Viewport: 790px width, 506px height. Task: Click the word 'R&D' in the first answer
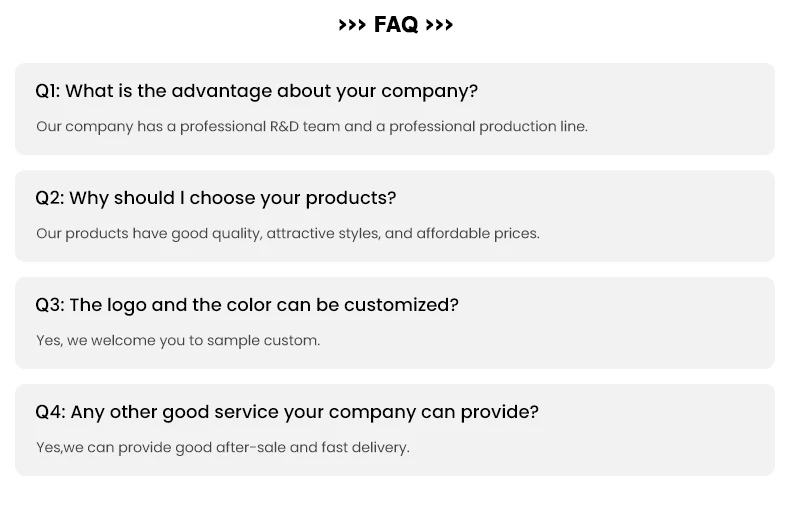284,127
